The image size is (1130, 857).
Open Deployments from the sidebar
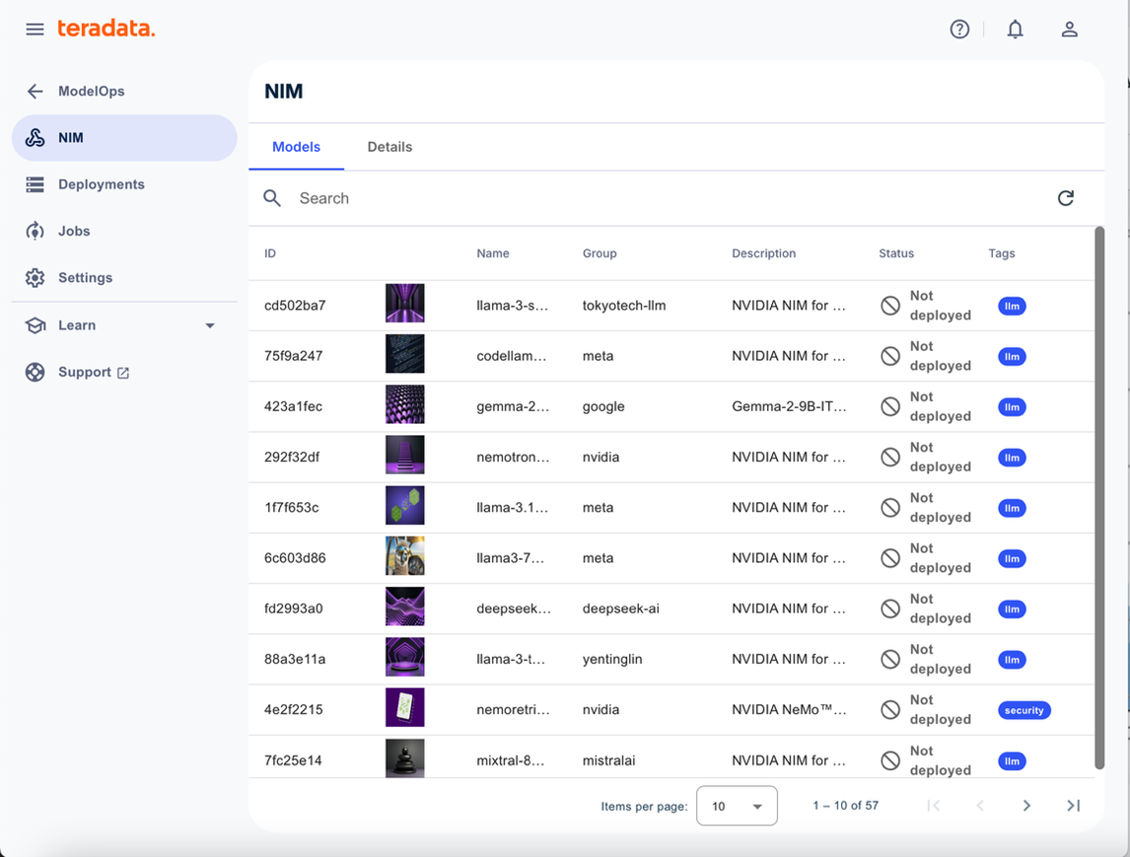[34, 184]
